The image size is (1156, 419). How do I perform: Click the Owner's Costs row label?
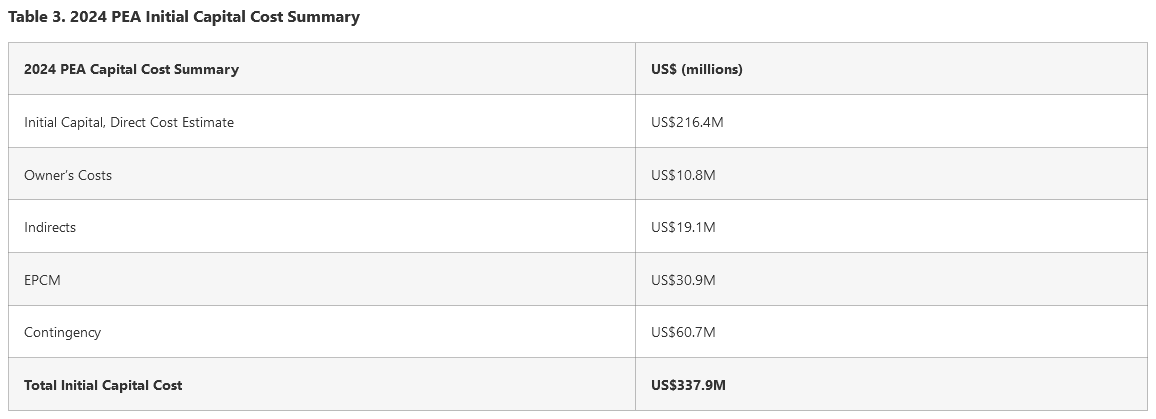click(68, 175)
